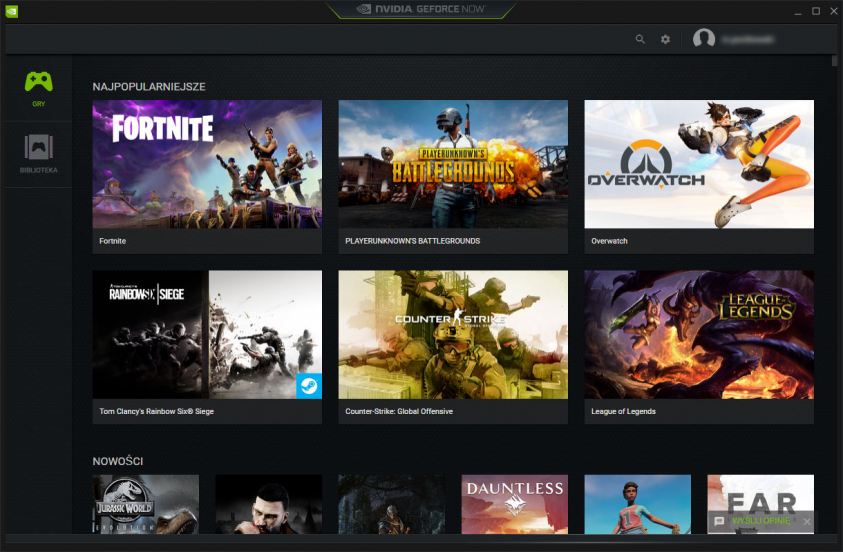Open Jurassic World Evolution in Nowości

[146, 504]
